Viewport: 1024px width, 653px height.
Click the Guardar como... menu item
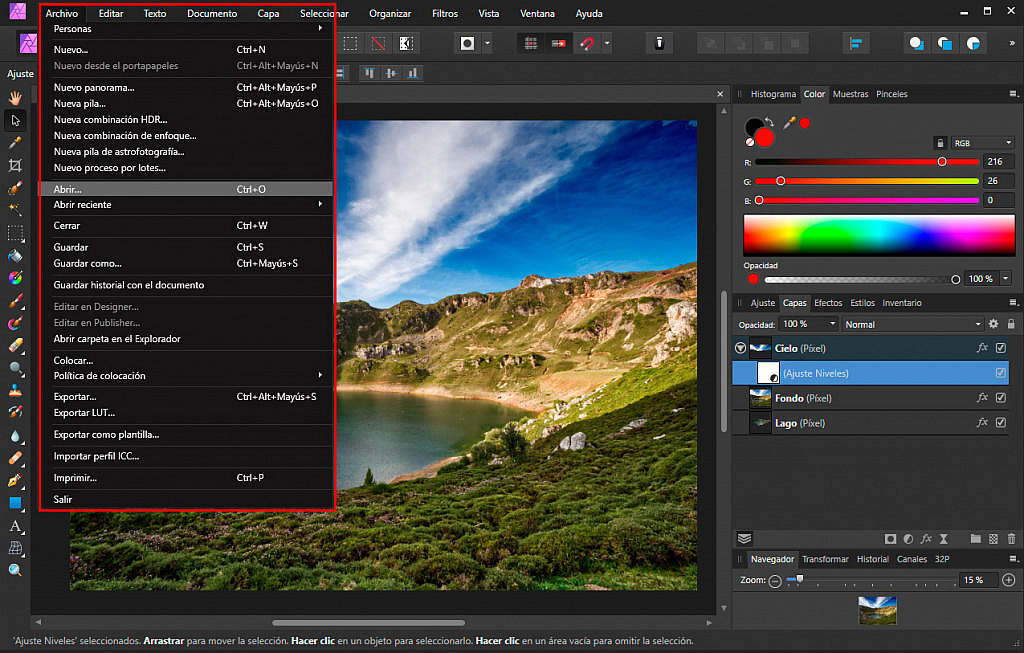point(87,263)
